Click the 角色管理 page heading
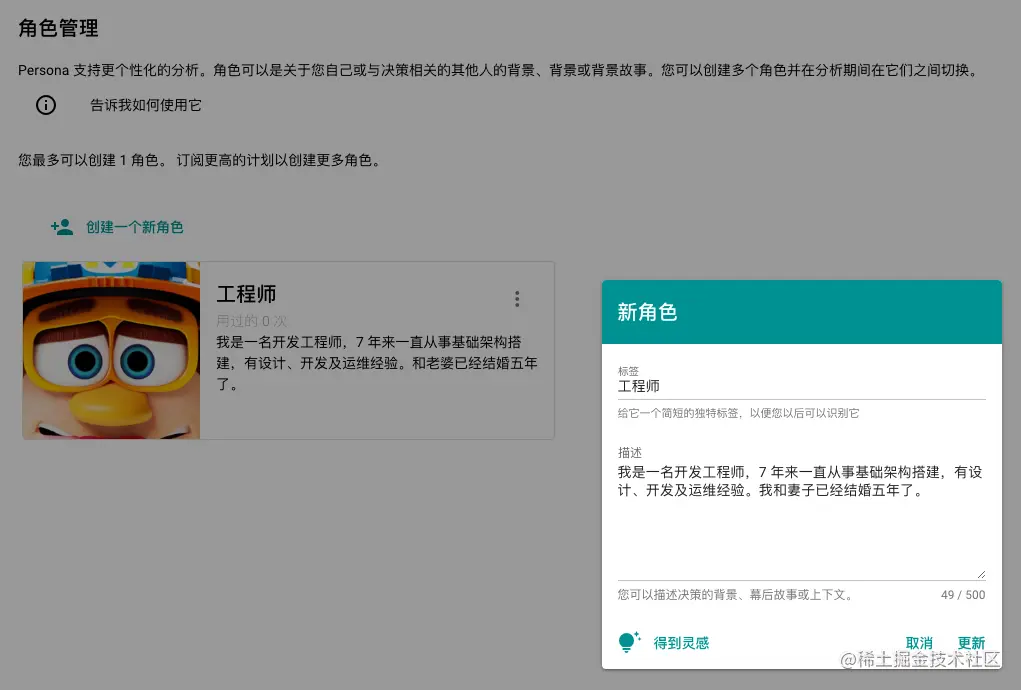Viewport: 1021px width, 690px height. click(x=56, y=29)
